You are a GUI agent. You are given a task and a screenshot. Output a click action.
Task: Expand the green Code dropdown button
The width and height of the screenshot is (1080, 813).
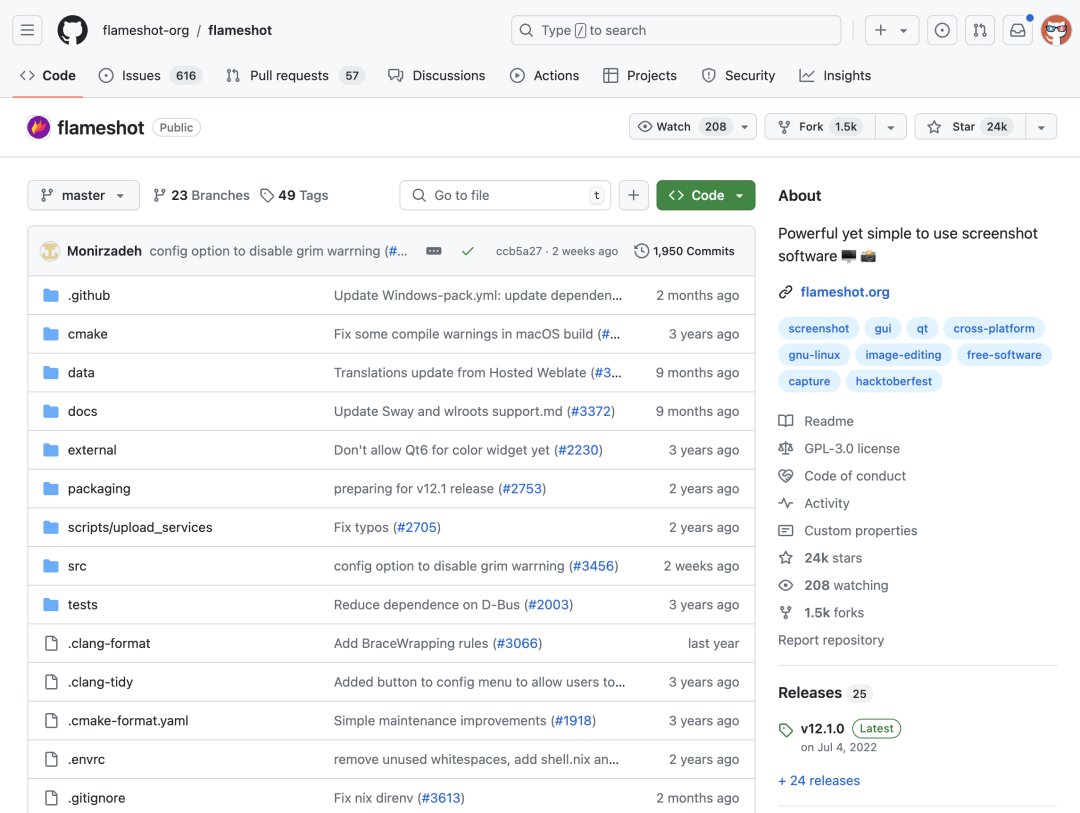pyautogui.click(x=706, y=195)
